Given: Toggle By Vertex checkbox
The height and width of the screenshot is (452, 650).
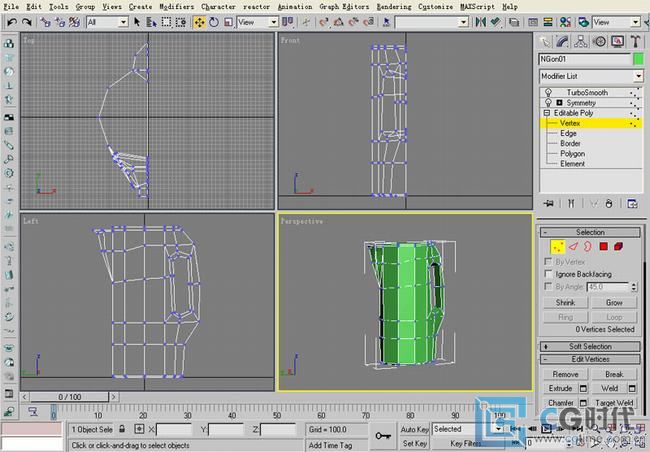Looking at the screenshot, I should pos(548,262).
